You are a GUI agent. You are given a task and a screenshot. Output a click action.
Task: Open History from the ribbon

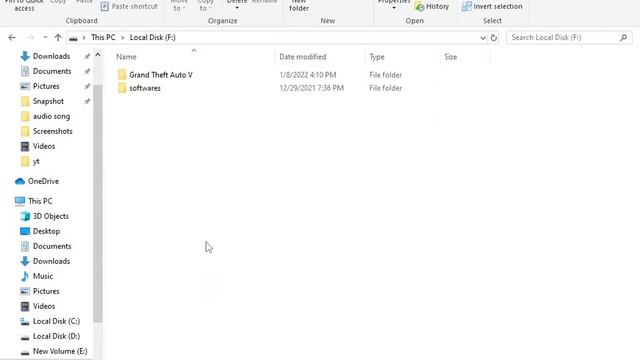pyautogui.click(x=431, y=7)
